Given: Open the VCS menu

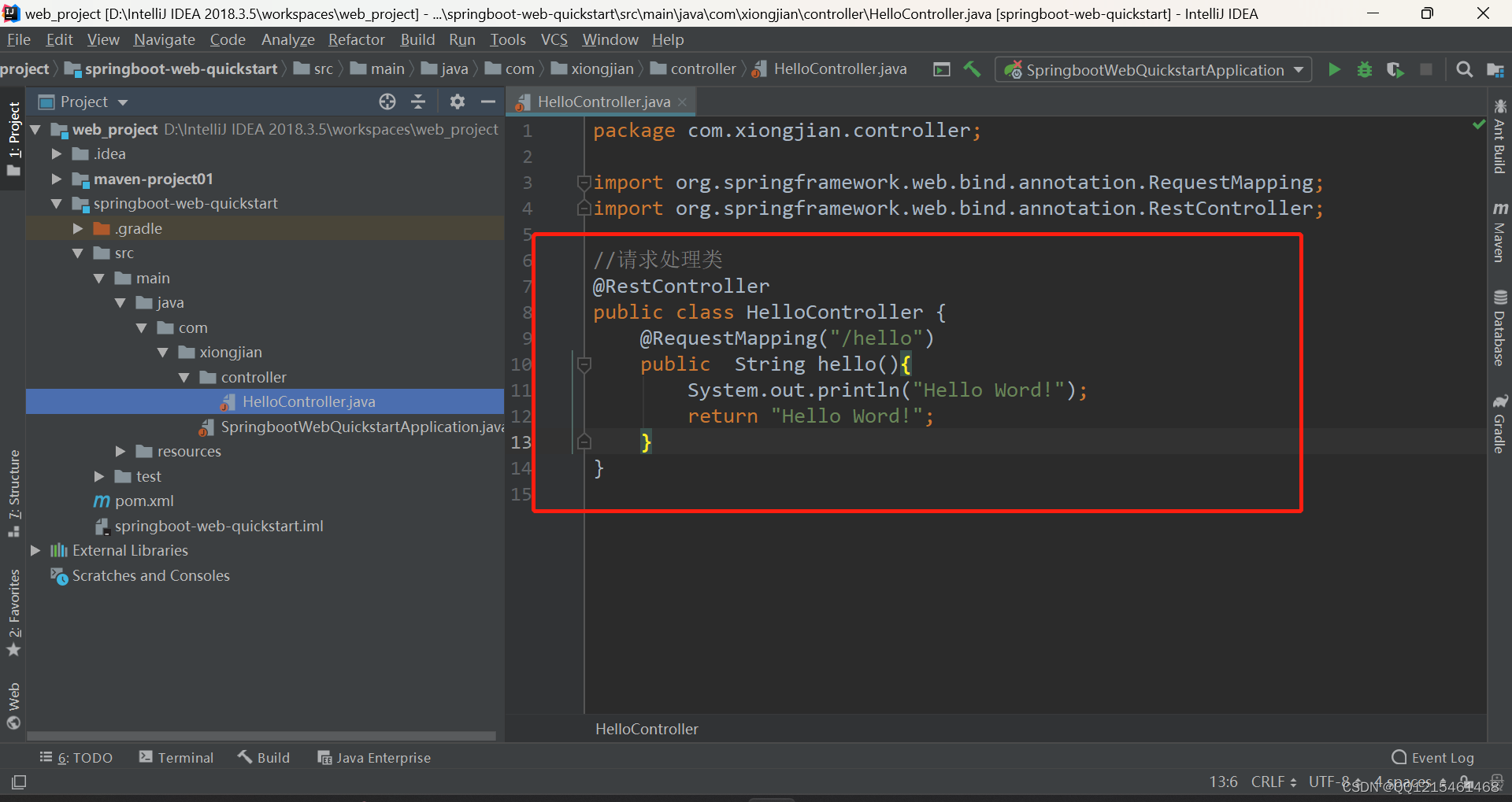Looking at the screenshot, I should click(x=554, y=39).
